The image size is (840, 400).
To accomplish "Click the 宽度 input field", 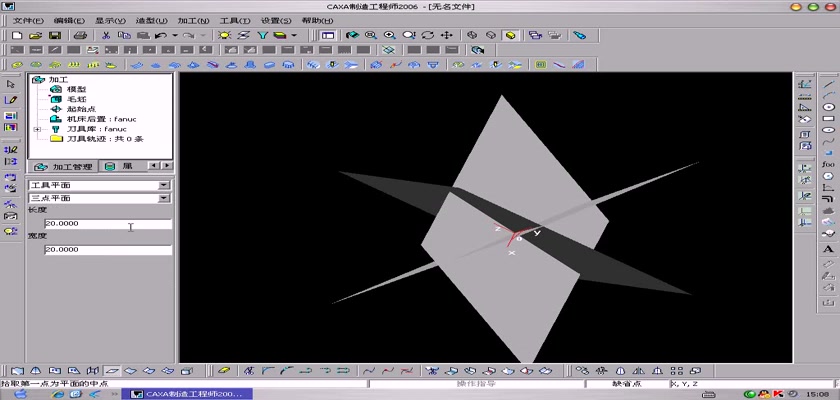I will [x=108, y=250].
